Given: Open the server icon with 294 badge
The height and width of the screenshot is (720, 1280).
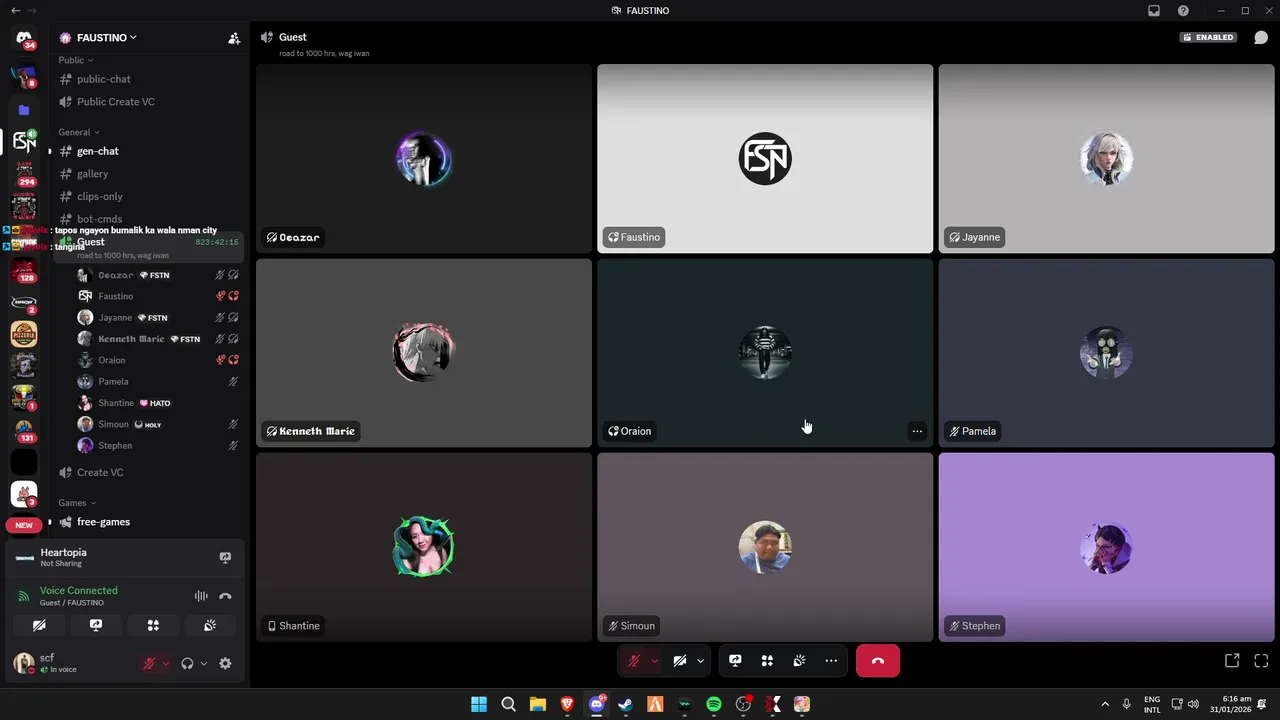Looking at the screenshot, I should coord(24,174).
